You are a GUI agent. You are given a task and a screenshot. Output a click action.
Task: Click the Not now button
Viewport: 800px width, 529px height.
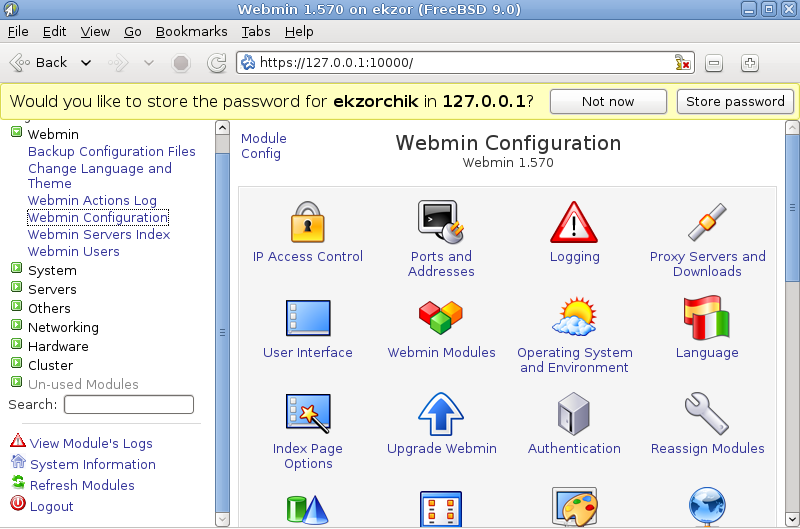608,102
